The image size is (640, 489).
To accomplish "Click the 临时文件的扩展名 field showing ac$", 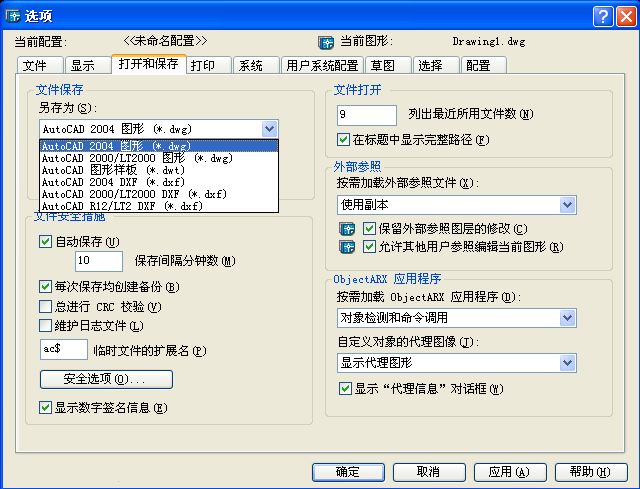I will [64, 349].
